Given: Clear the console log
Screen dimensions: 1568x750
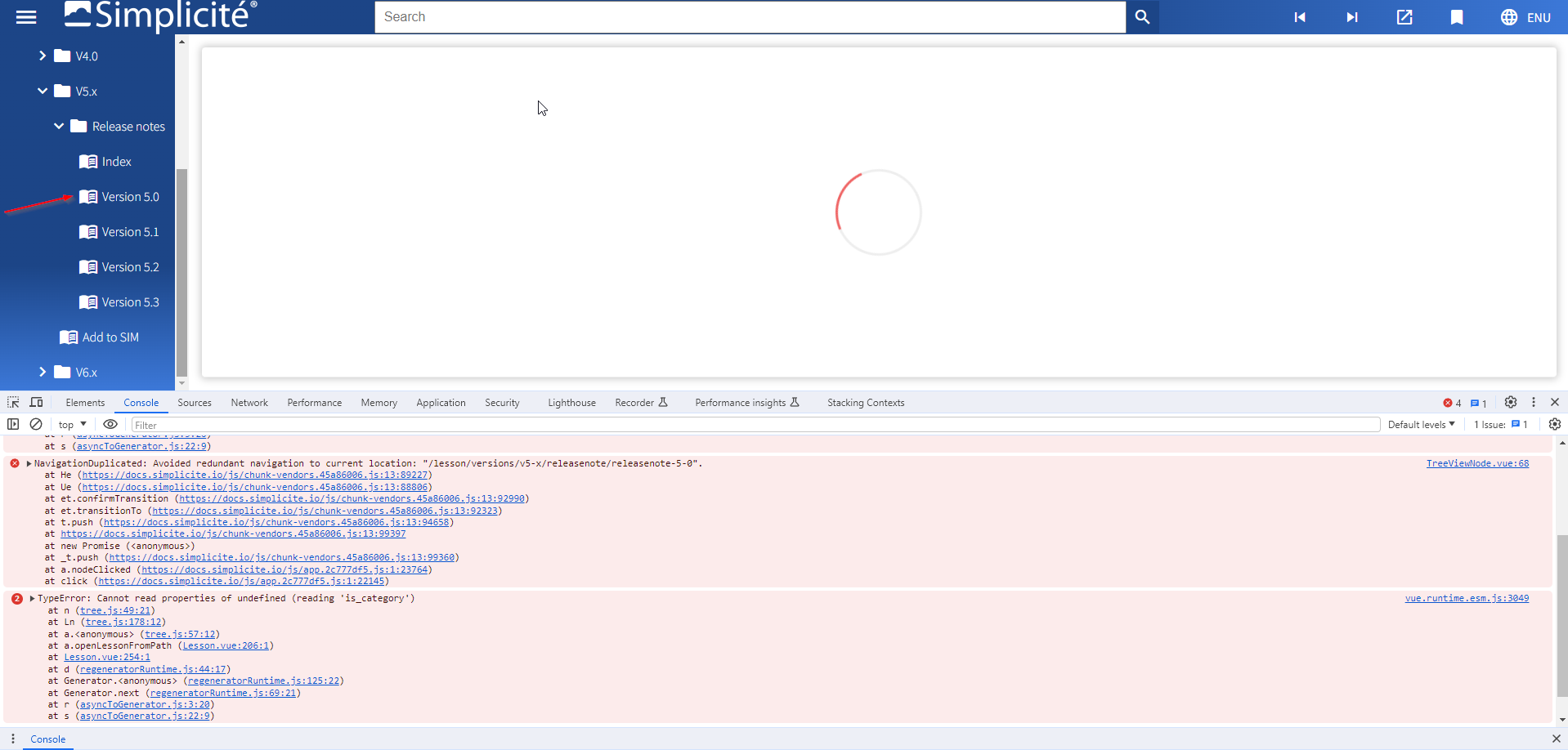Looking at the screenshot, I should click(36, 424).
